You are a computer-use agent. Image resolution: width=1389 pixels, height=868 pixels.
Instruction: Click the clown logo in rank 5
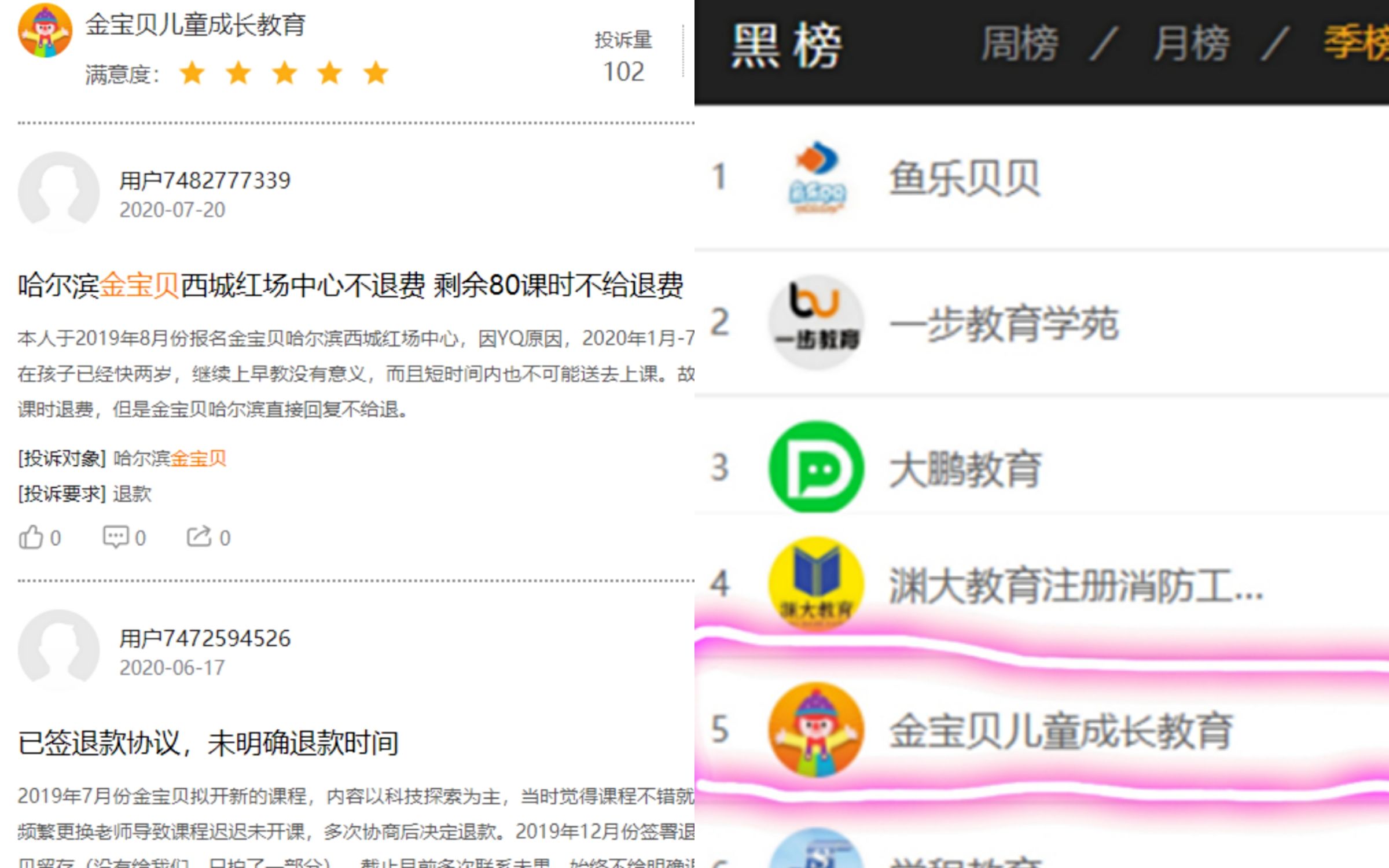point(817,729)
